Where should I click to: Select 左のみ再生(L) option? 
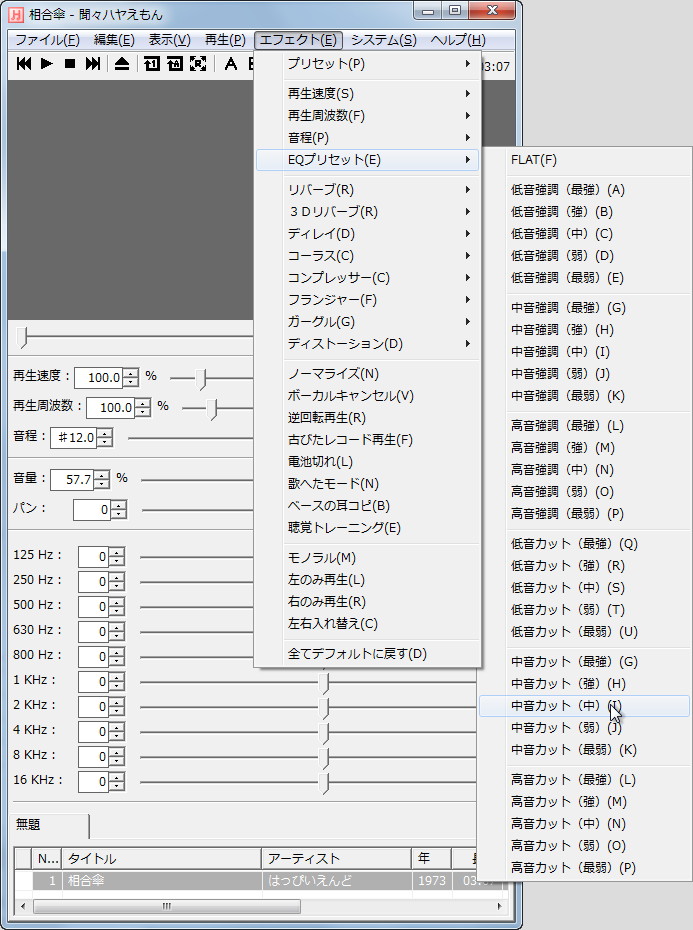[367, 579]
